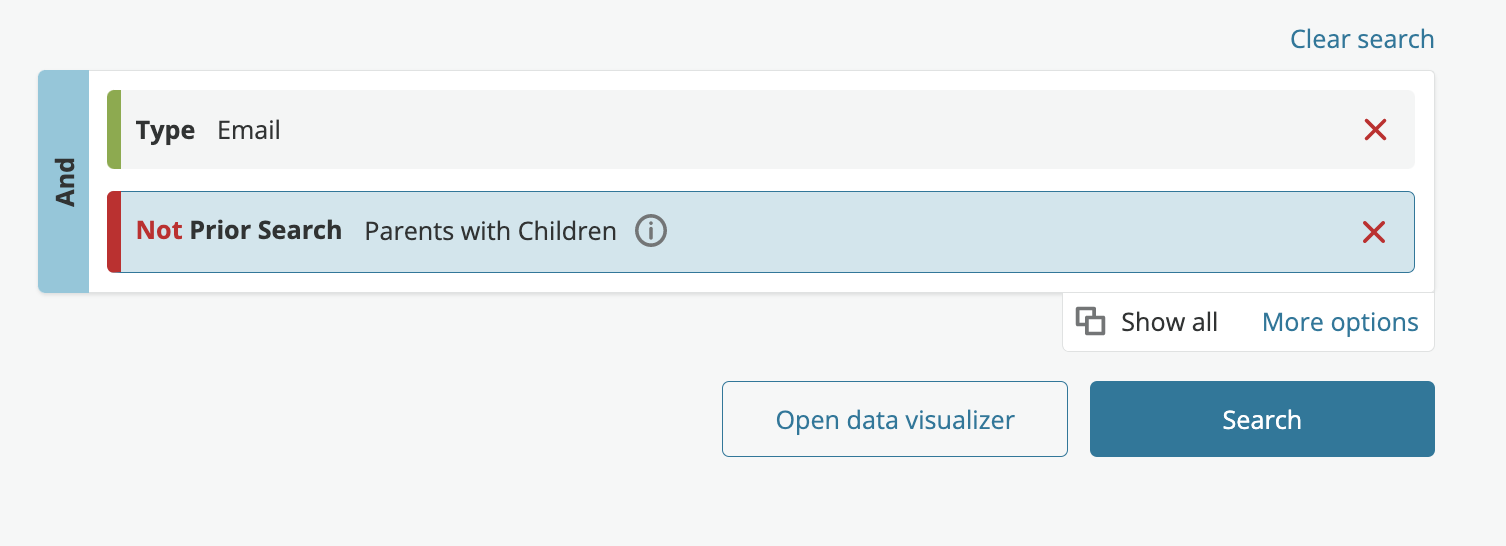Remove the Type Email criterion
The height and width of the screenshot is (546, 1506).
(1375, 130)
